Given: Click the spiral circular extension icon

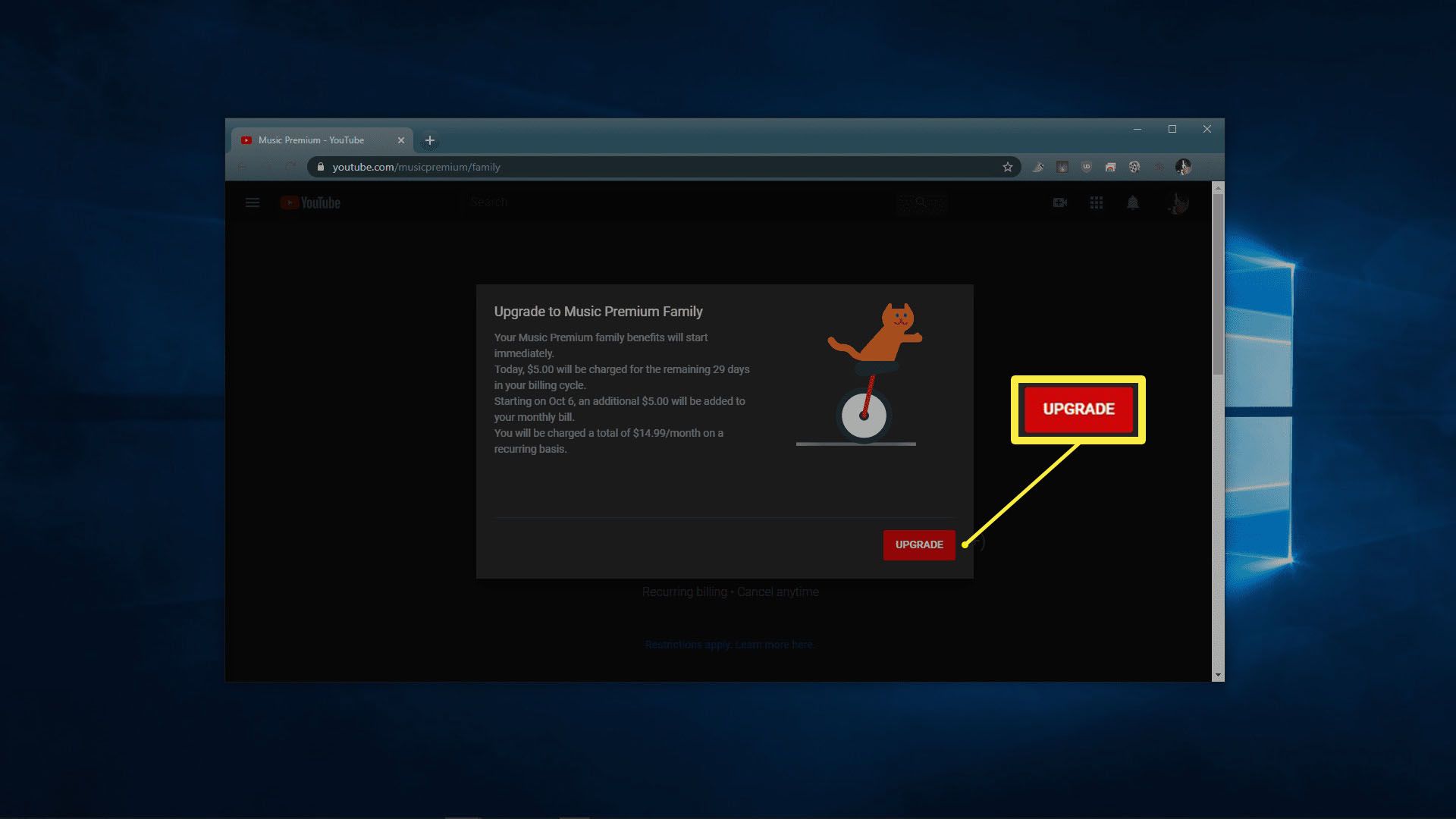Looking at the screenshot, I should pos(1134,167).
